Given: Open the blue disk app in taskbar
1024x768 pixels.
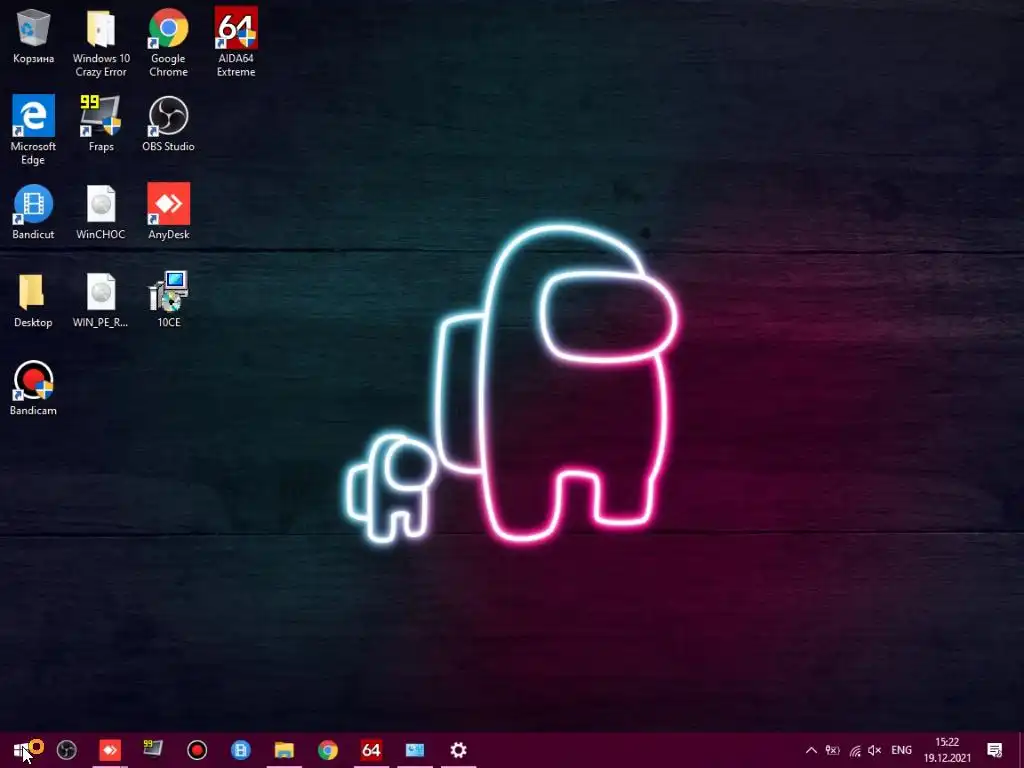Looking at the screenshot, I should 240,750.
